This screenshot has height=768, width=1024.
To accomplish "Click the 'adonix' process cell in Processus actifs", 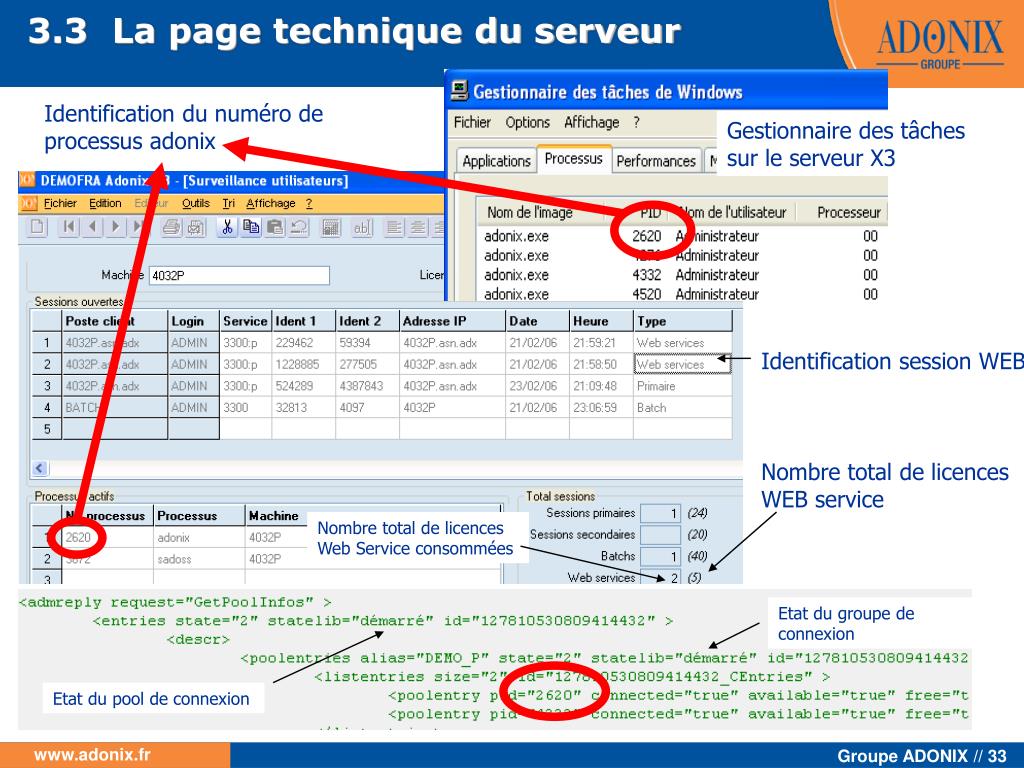I will [x=199, y=537].
